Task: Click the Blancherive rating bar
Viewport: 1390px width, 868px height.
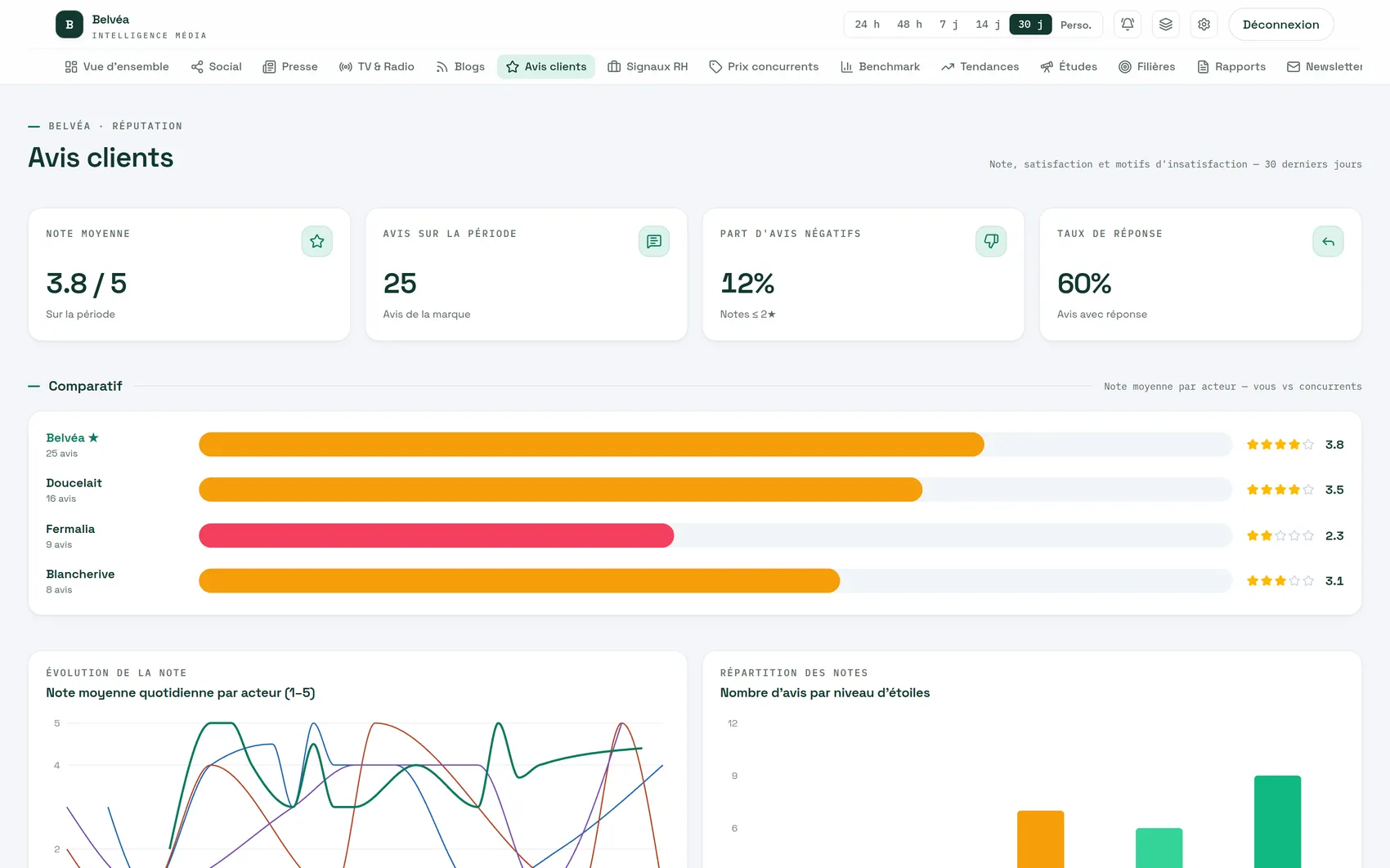Action: point(519,581)
